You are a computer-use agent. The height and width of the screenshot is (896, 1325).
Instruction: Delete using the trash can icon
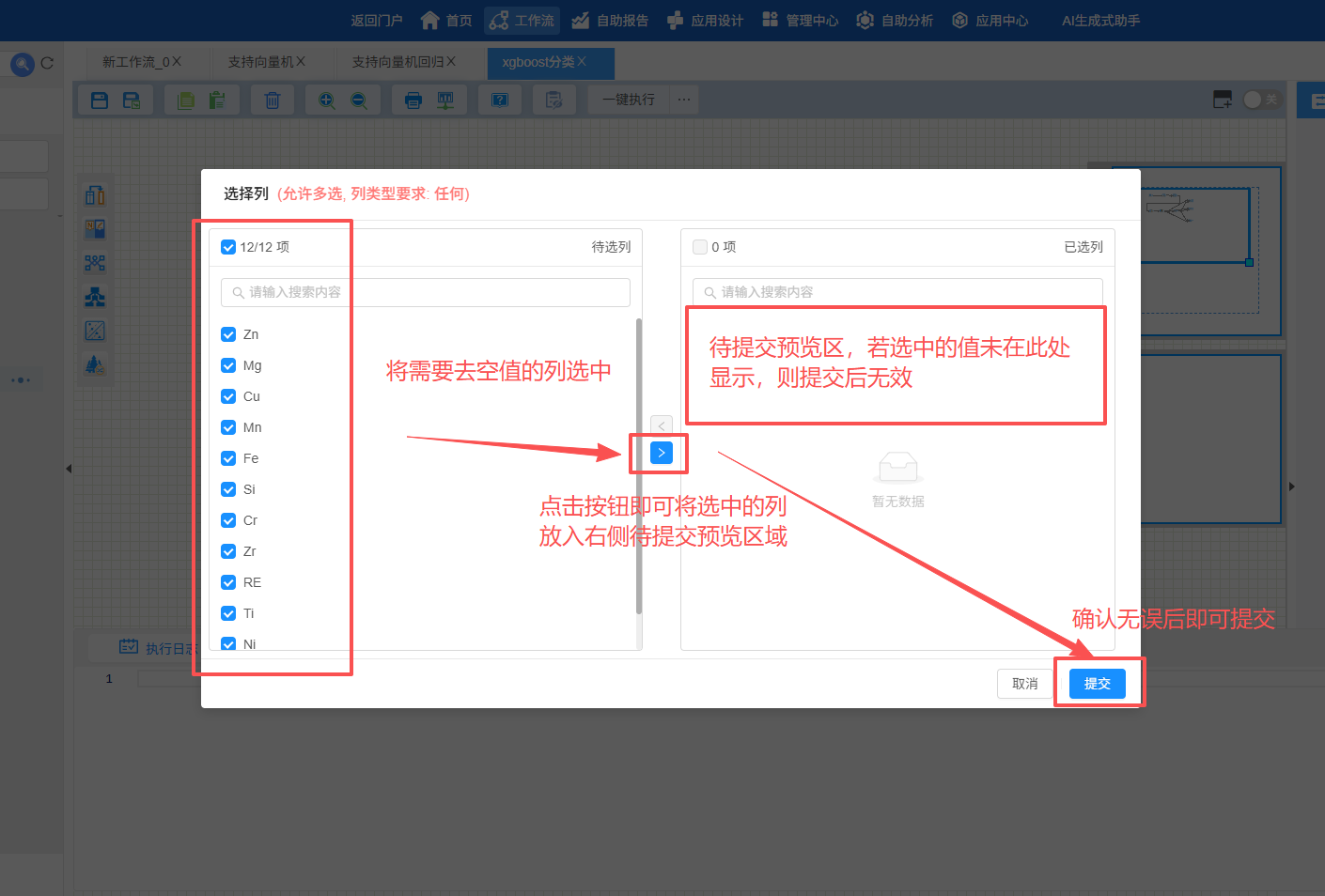coord(273,100)
